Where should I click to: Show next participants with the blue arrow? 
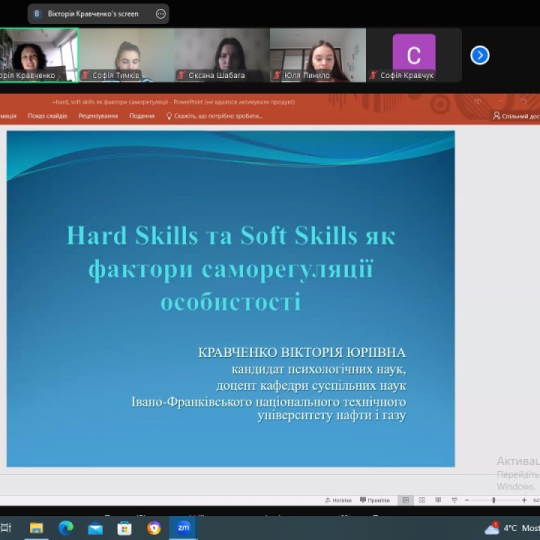point(480,55)
